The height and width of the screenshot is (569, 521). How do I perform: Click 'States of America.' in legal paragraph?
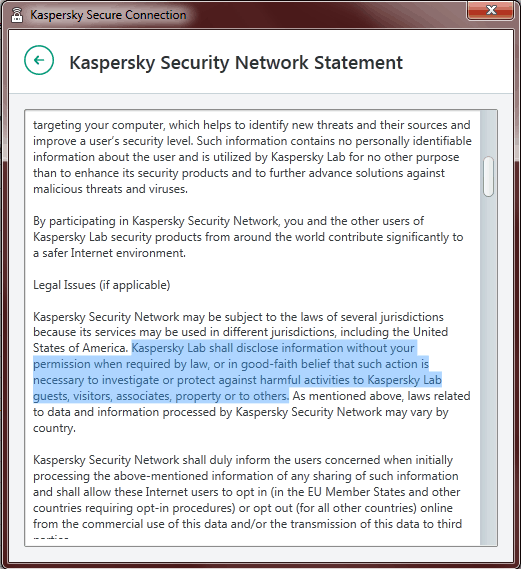tap(80, 348)
